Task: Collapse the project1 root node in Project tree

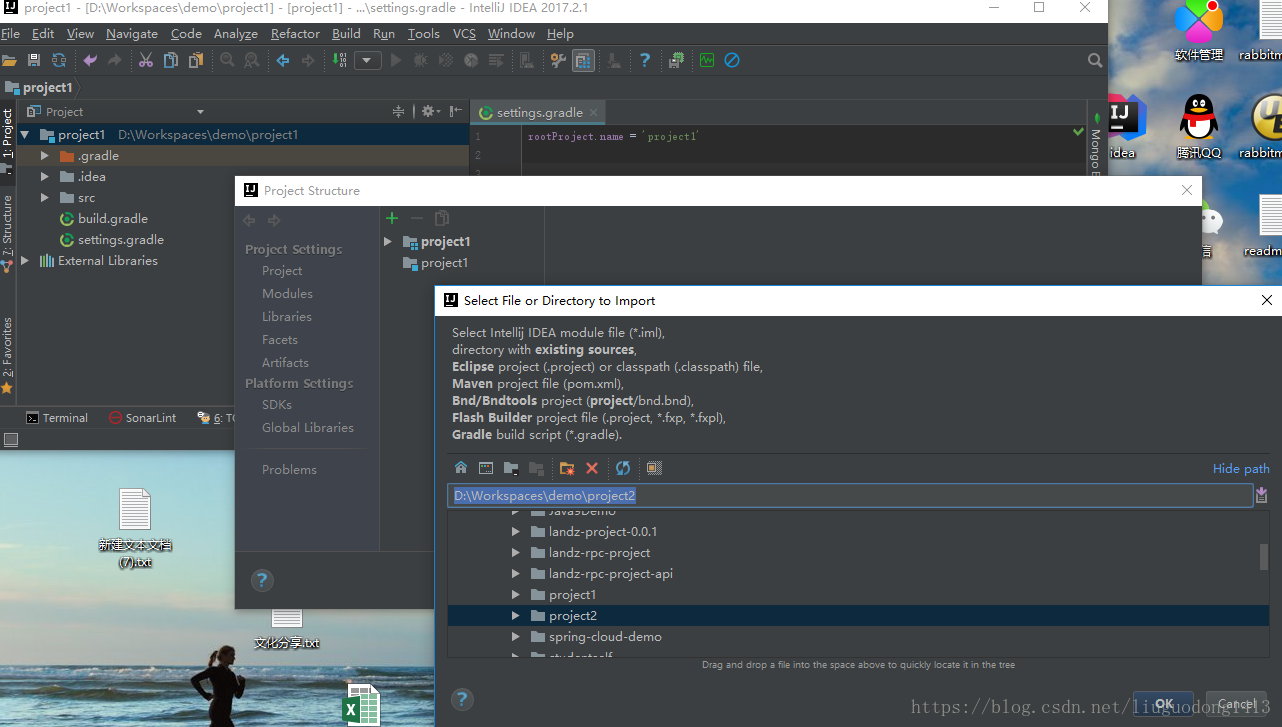Action: pos(25,135)
